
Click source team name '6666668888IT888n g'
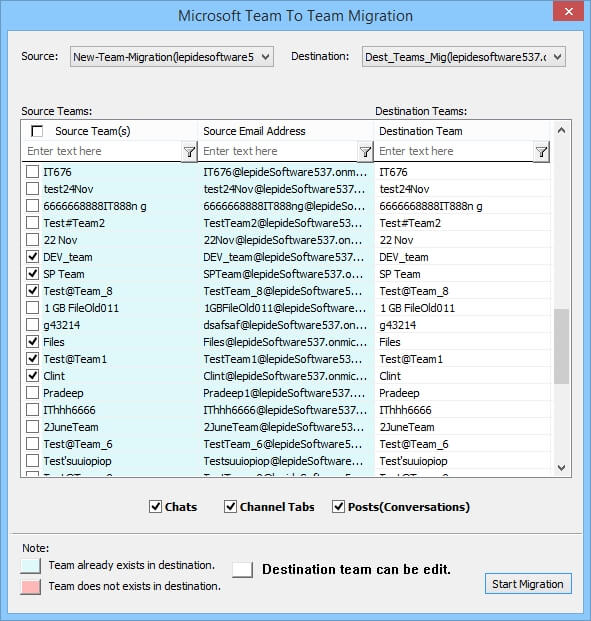pos(95,206)
